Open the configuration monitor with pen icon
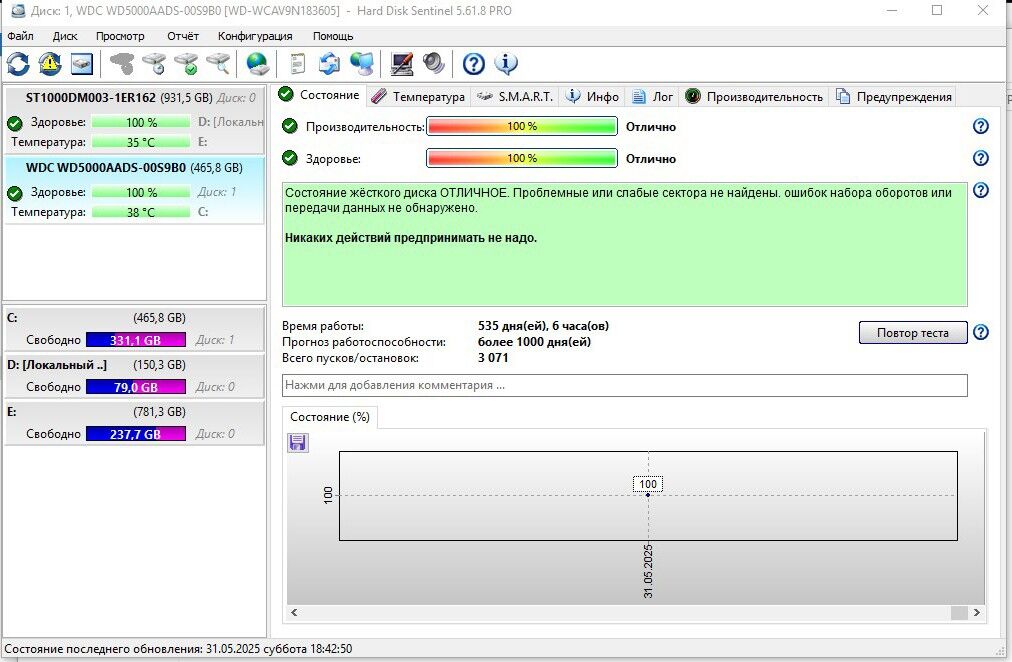The width and height of the screenshot is (1012, 662). (x=401, y=63)
